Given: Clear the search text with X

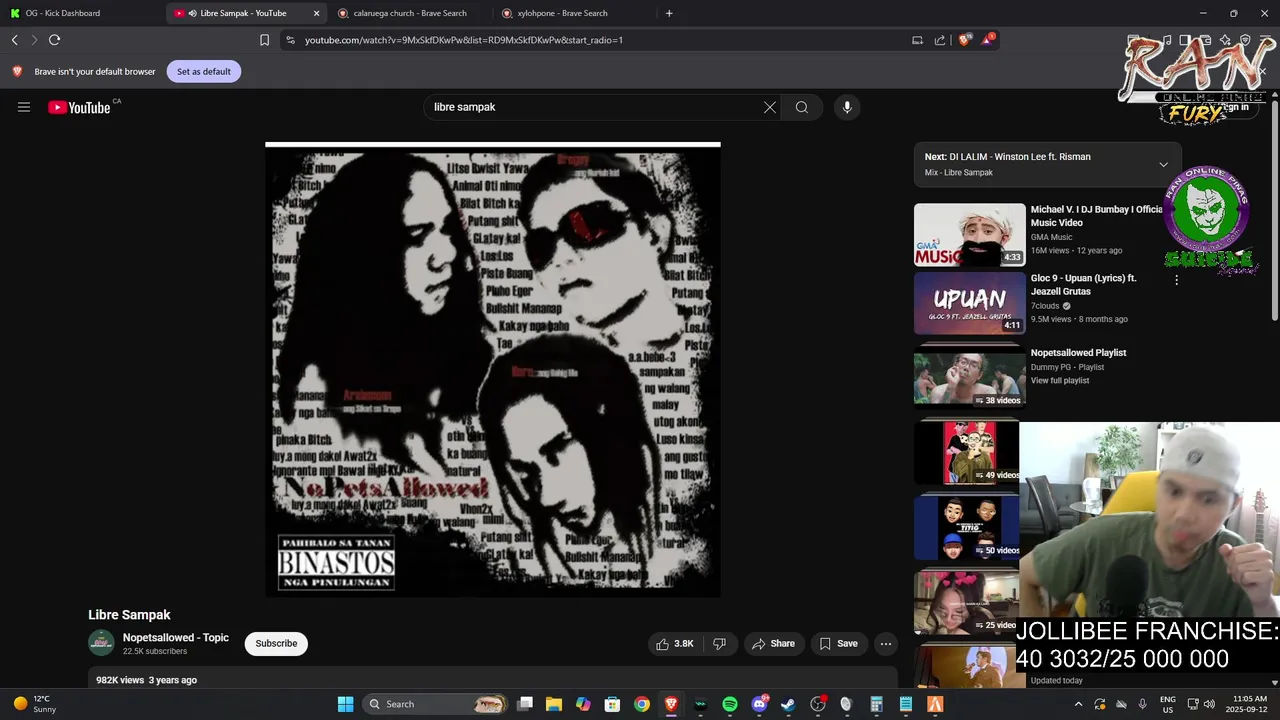Looking at the screenshot, I should point(770,107).
